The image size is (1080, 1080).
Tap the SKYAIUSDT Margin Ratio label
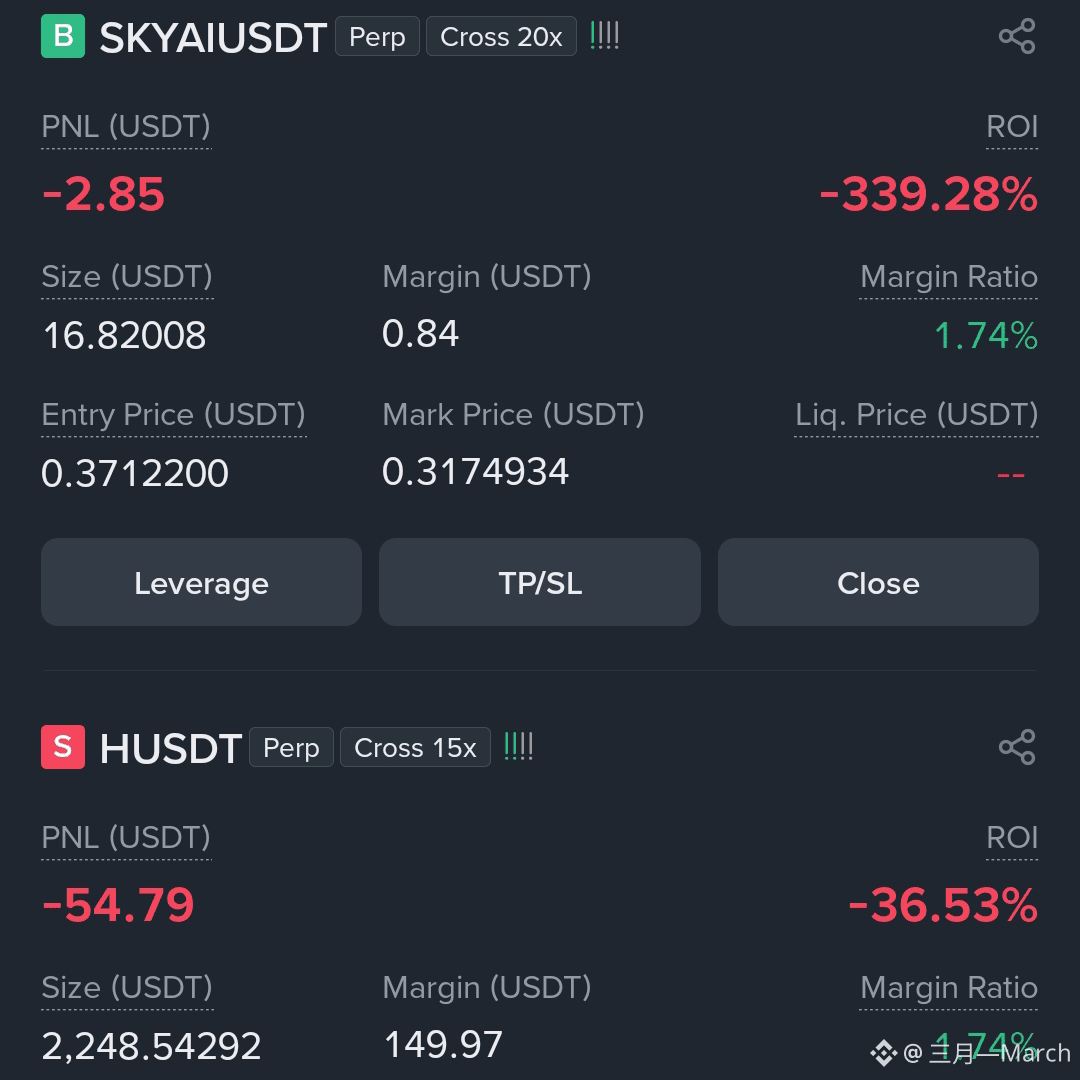(x=948, y=277)
